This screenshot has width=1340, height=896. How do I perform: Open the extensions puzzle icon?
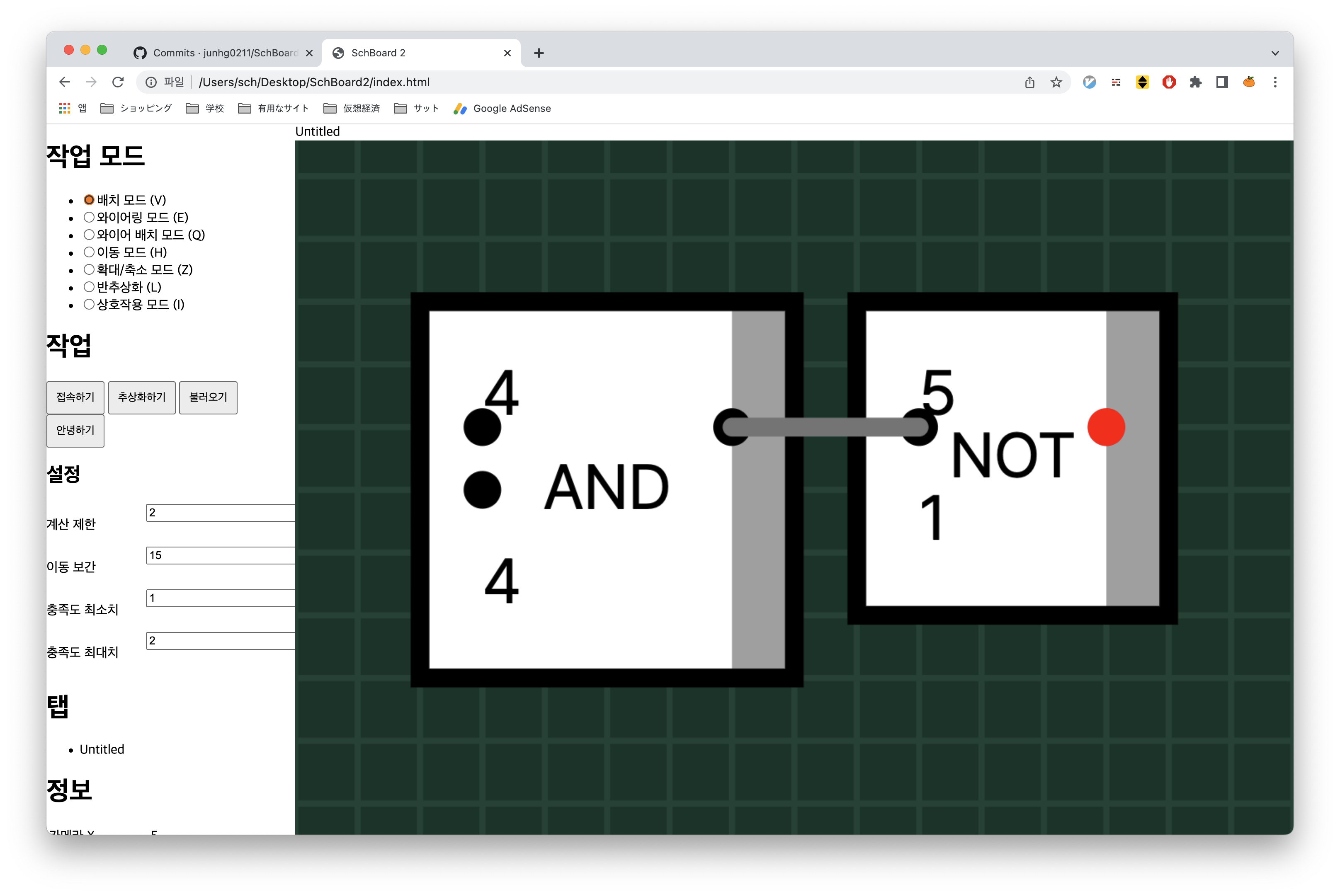pyautogui.click(x=1195, y=82)
